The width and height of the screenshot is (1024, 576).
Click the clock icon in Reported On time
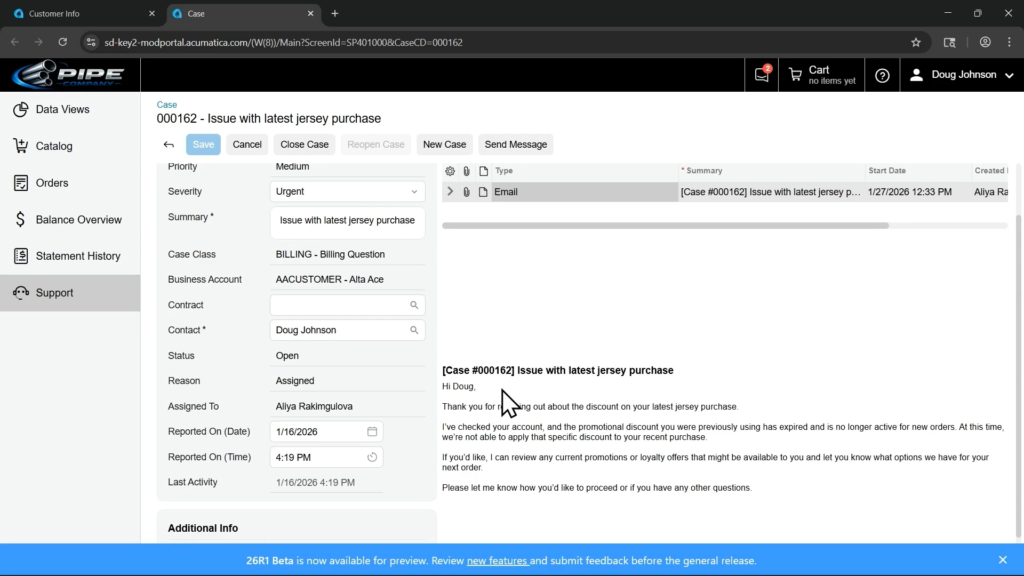coord(372,457)
